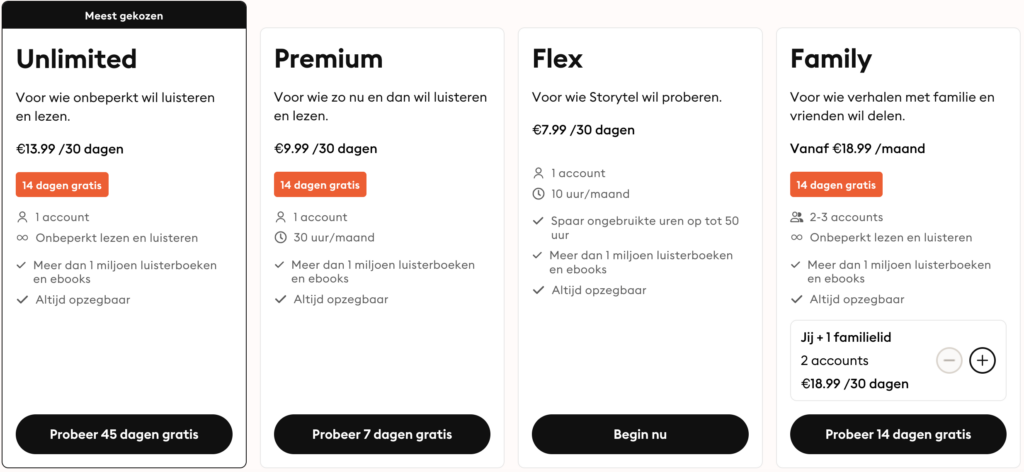Click the person icon in Unlimited plan
Image resolution: width=1024 pixels, height=472 pixels.
tap(23, 217)
